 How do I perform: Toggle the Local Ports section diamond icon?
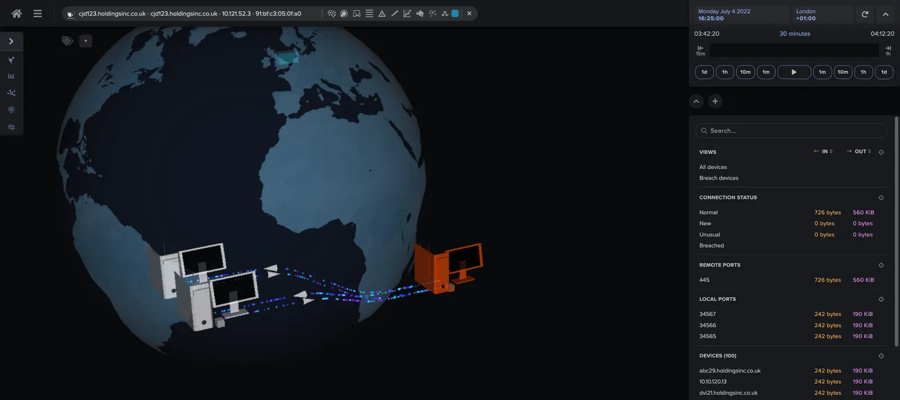click(x=881, y=299)
